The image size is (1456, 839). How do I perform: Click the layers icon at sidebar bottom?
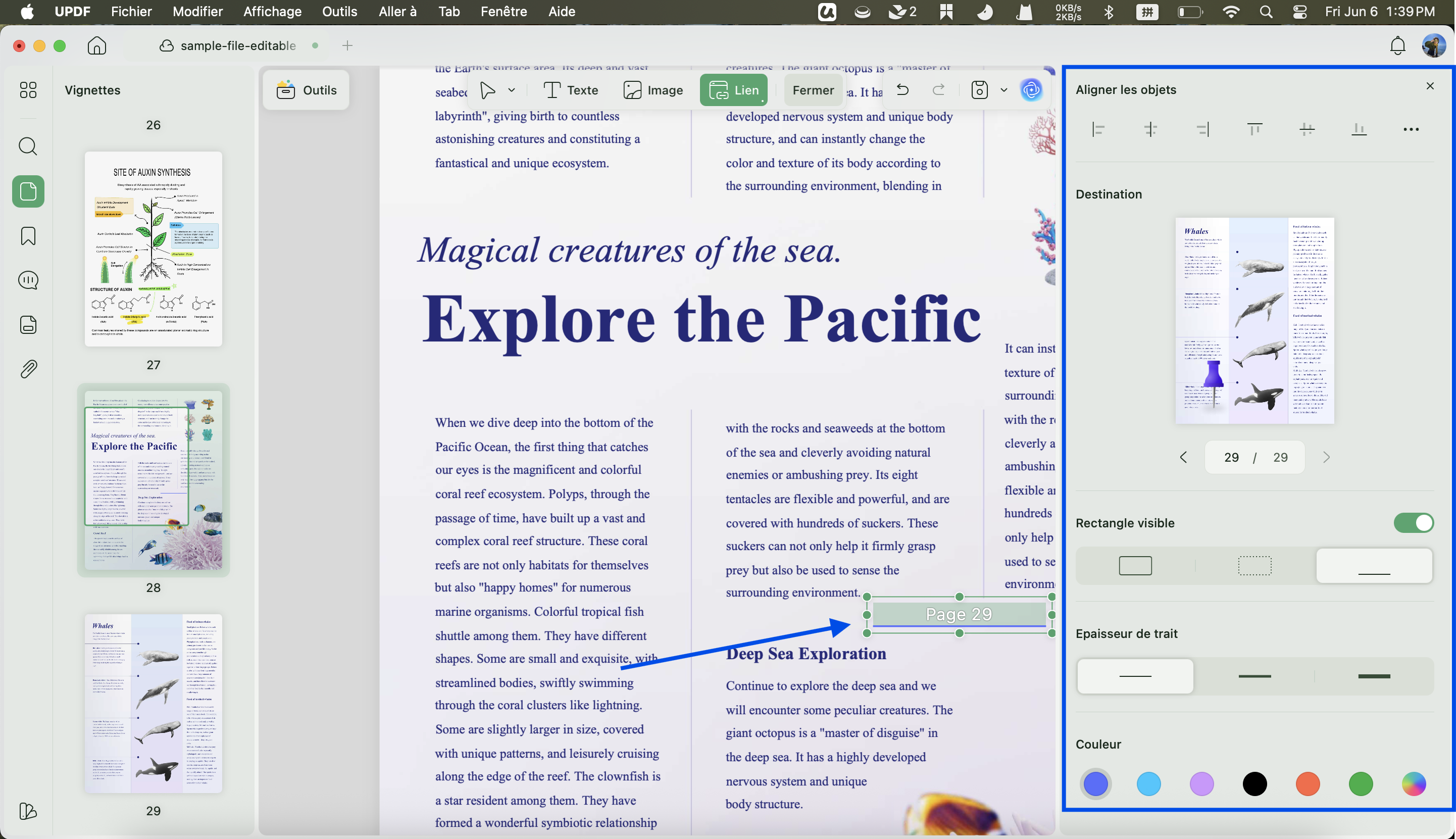point(28,811)
